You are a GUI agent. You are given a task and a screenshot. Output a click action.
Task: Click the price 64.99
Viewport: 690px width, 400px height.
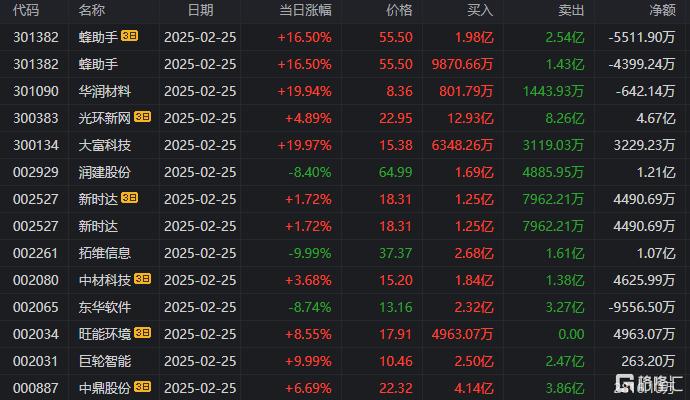click(x=396, y=172)
